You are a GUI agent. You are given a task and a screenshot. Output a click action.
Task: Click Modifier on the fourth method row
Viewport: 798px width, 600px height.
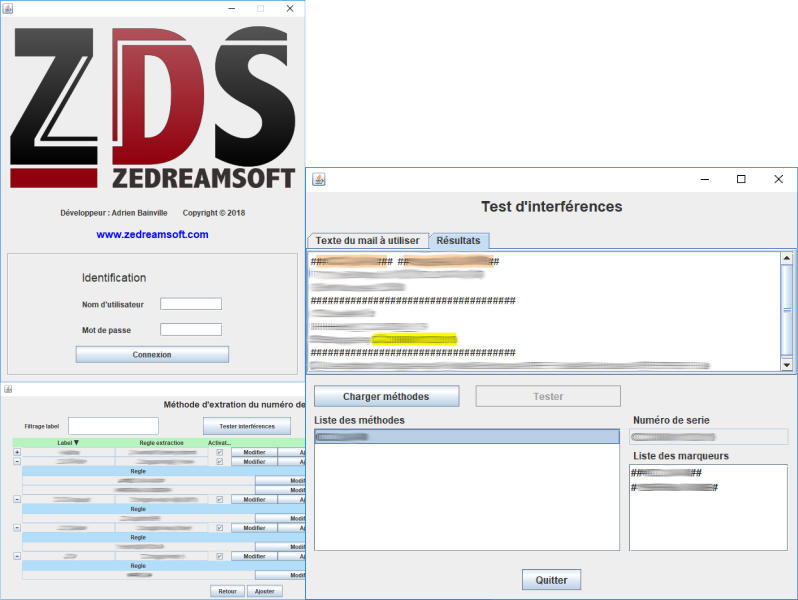(254, 528)
